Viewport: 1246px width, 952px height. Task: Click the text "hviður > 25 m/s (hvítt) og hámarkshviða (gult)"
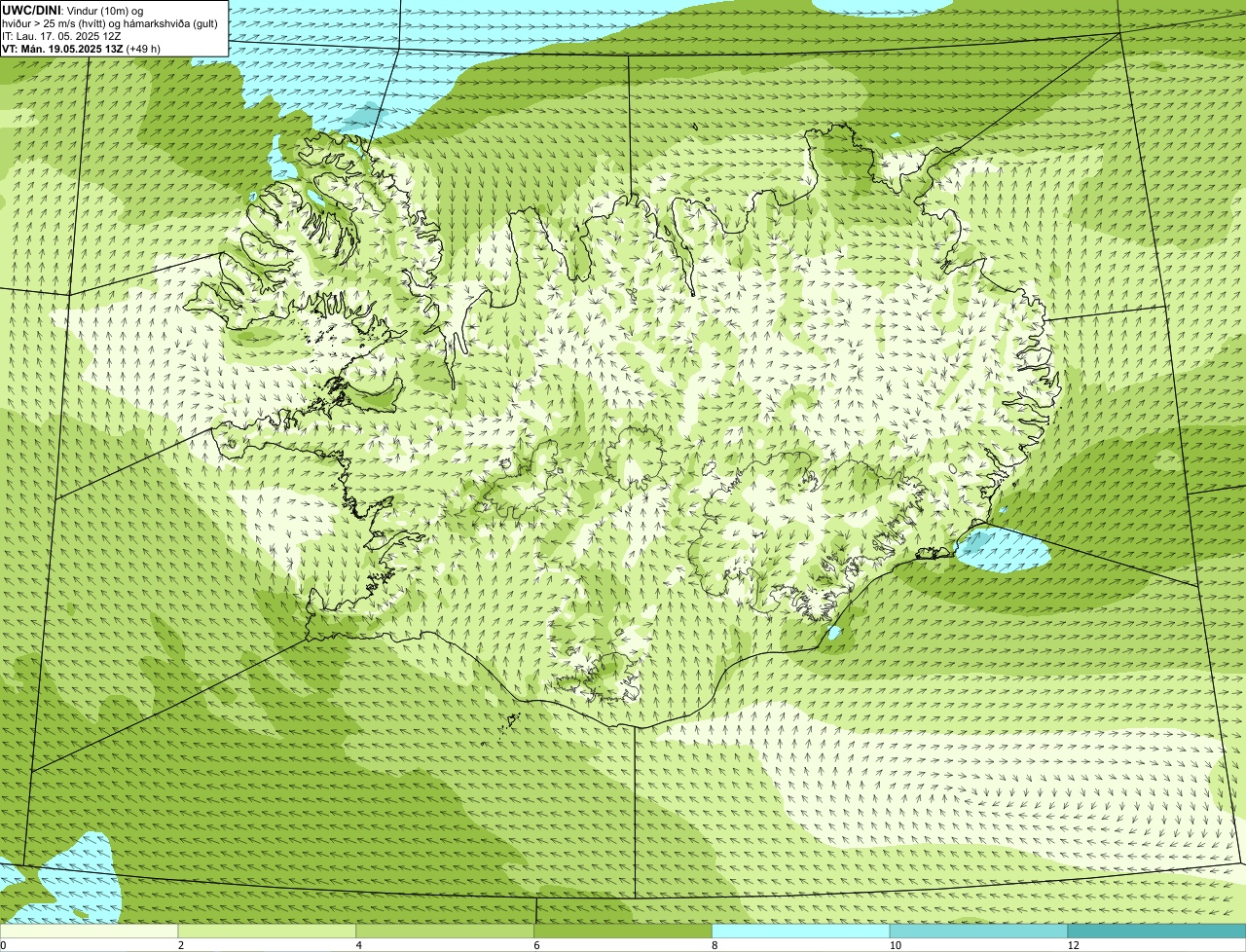coord(110,22)
